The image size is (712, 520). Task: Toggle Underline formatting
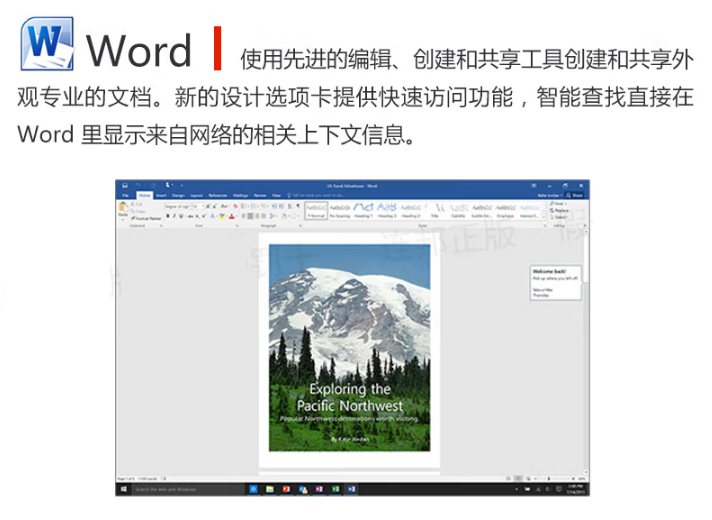coord(181,216)
